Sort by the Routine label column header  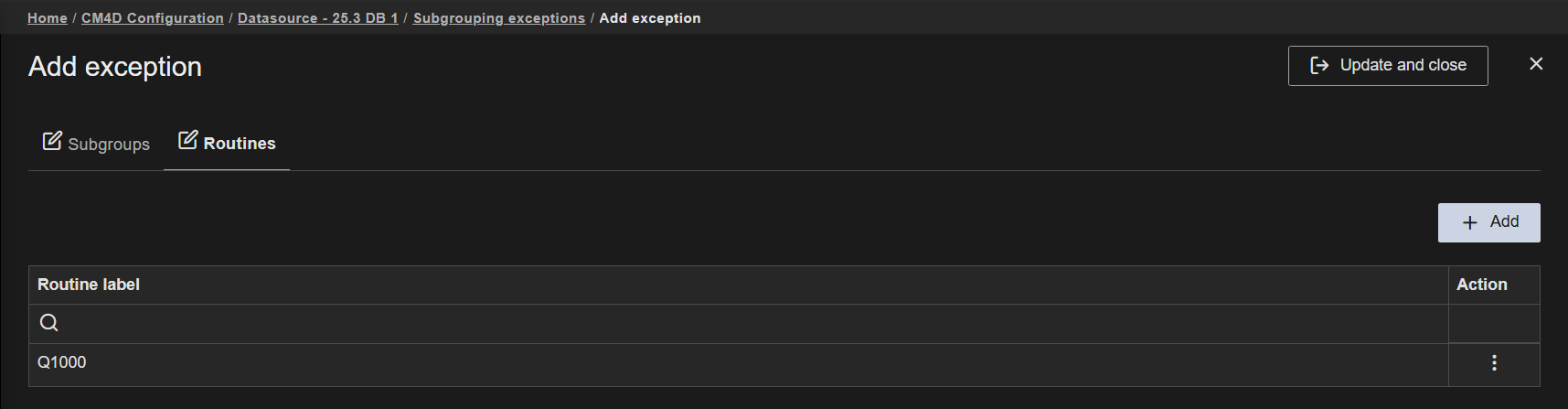(89, 285)
